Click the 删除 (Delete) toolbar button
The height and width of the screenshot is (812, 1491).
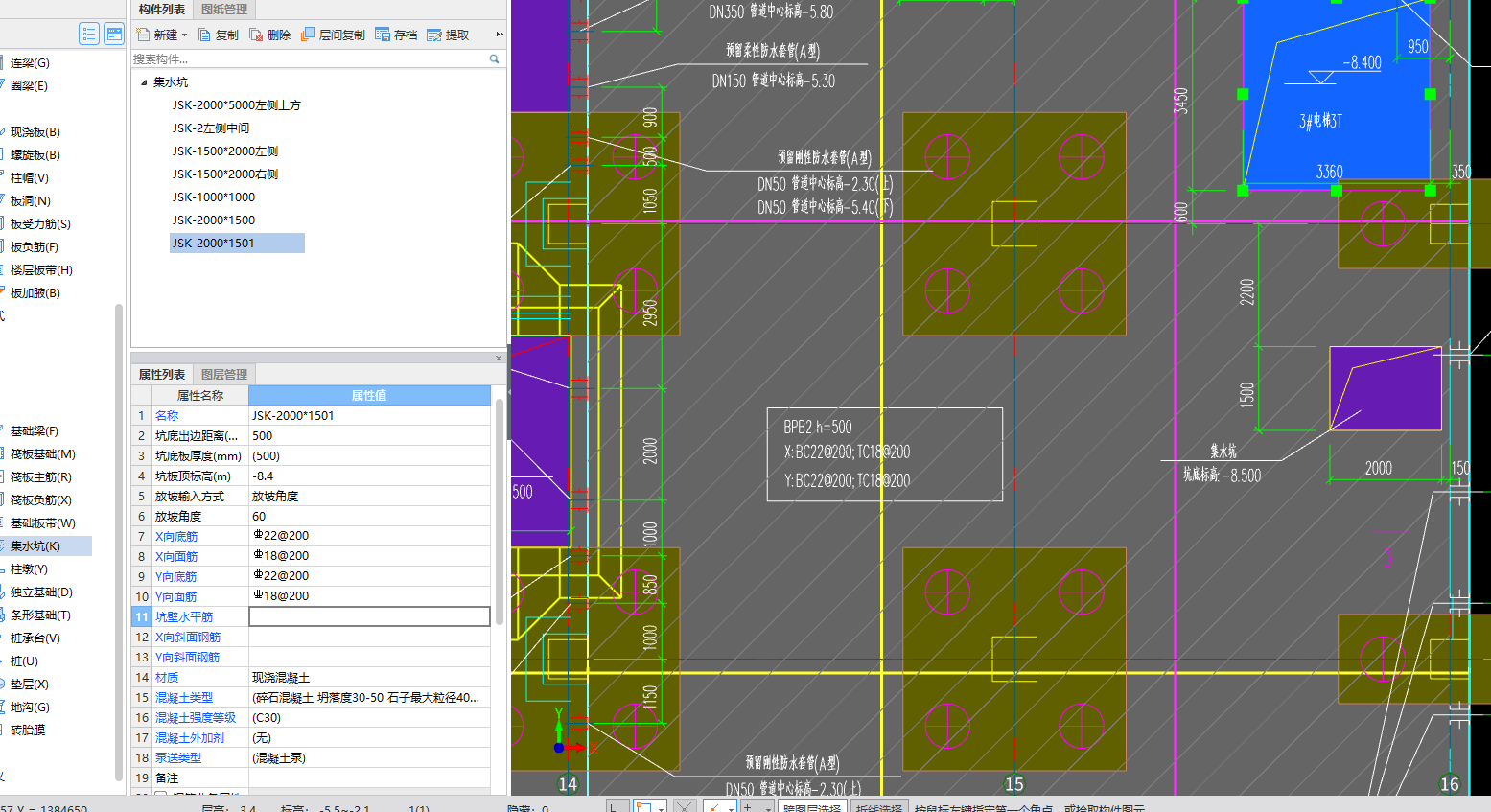[x=270, y=35]
